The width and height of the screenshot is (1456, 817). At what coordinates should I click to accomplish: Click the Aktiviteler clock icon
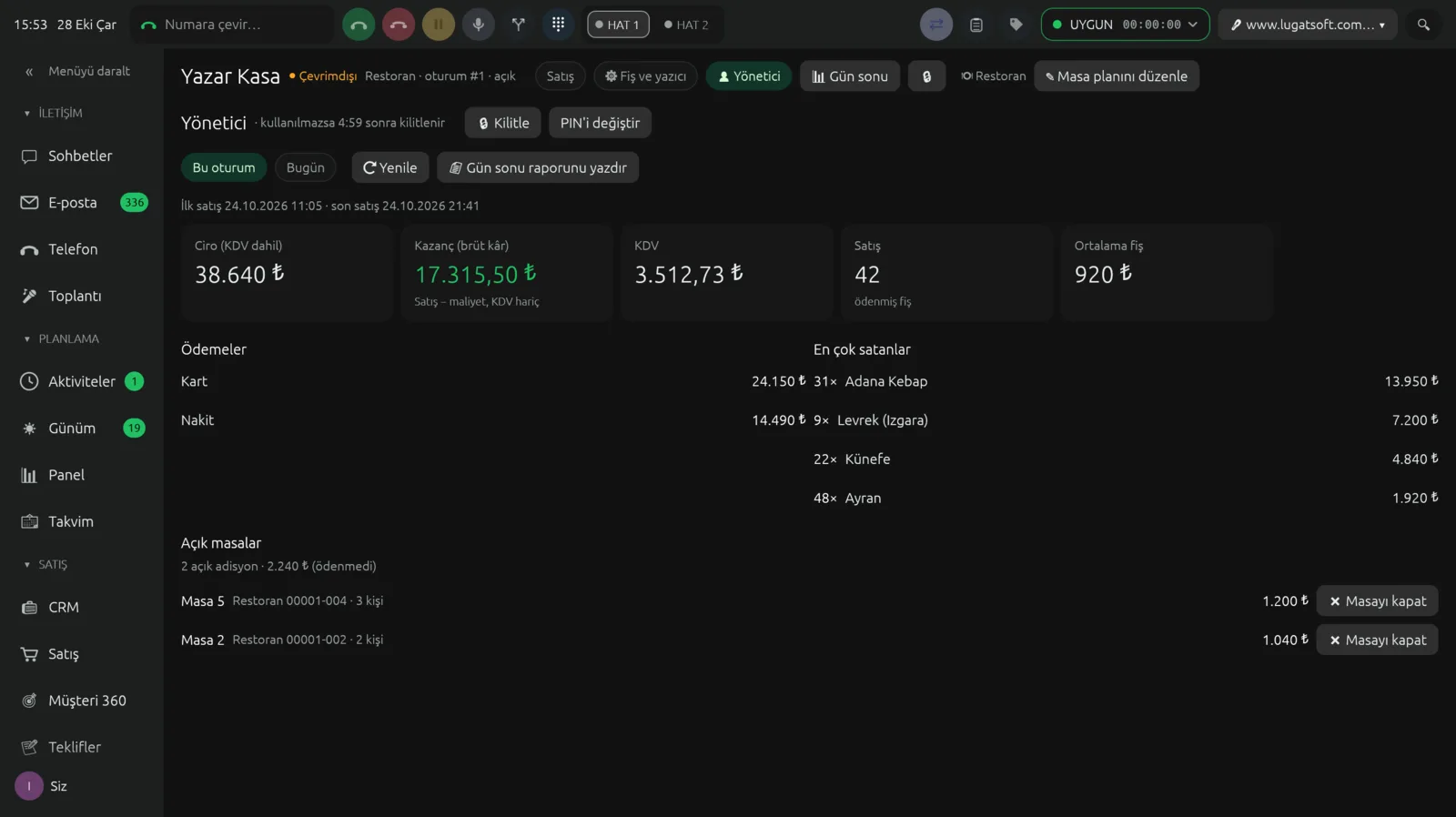coord(29,381)
